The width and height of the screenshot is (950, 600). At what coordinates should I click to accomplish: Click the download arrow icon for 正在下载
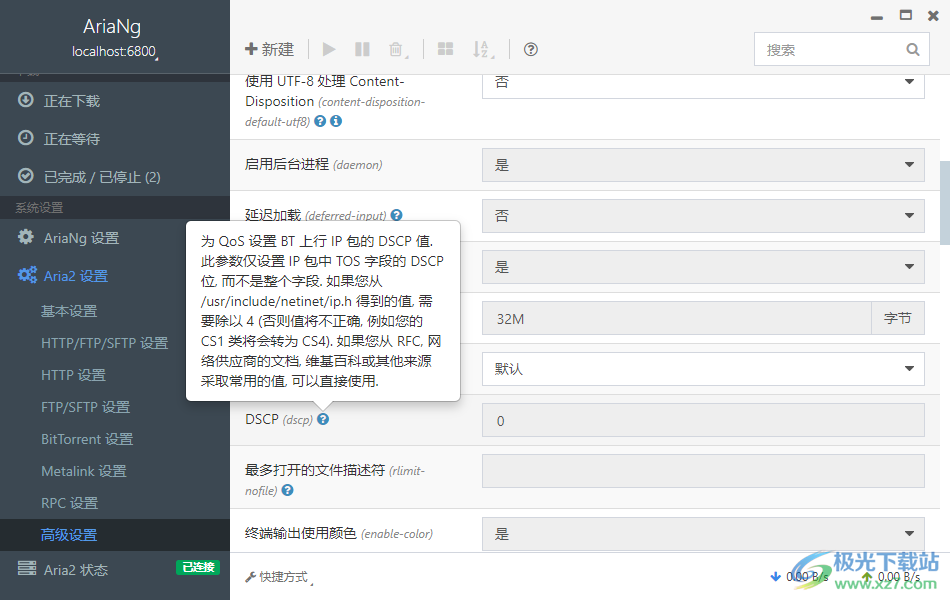(25, 99)
